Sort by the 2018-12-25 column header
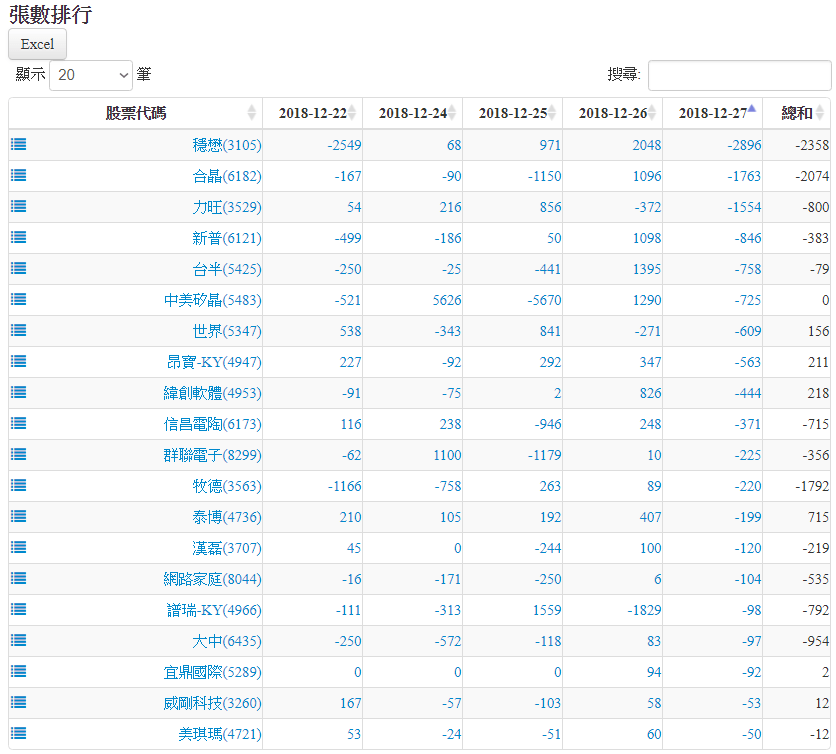 [x=512, y=113]
